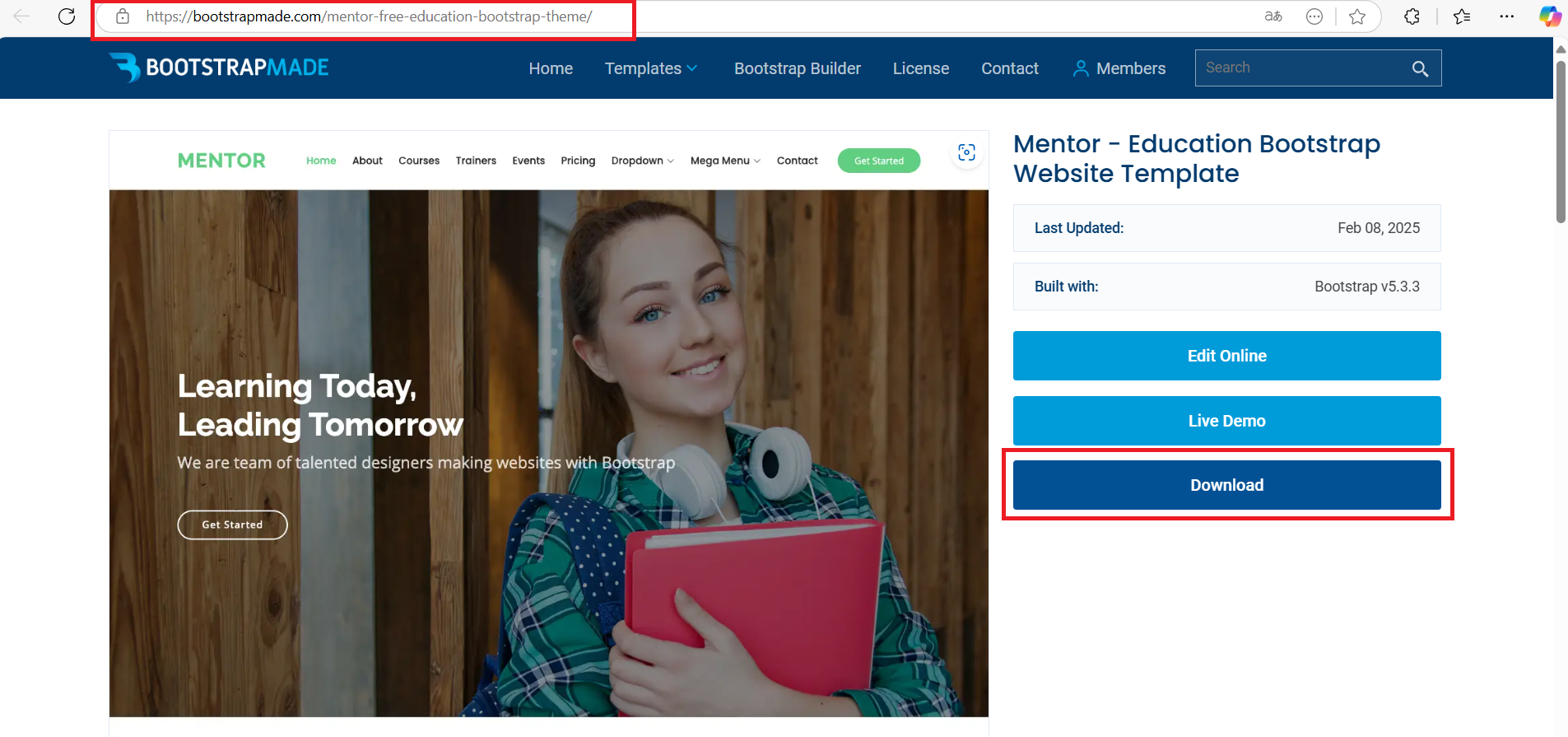Click the visual search icon on preview
This screenshot has height=737, width=1568.
pyautogui.click(x=966, y=152)
